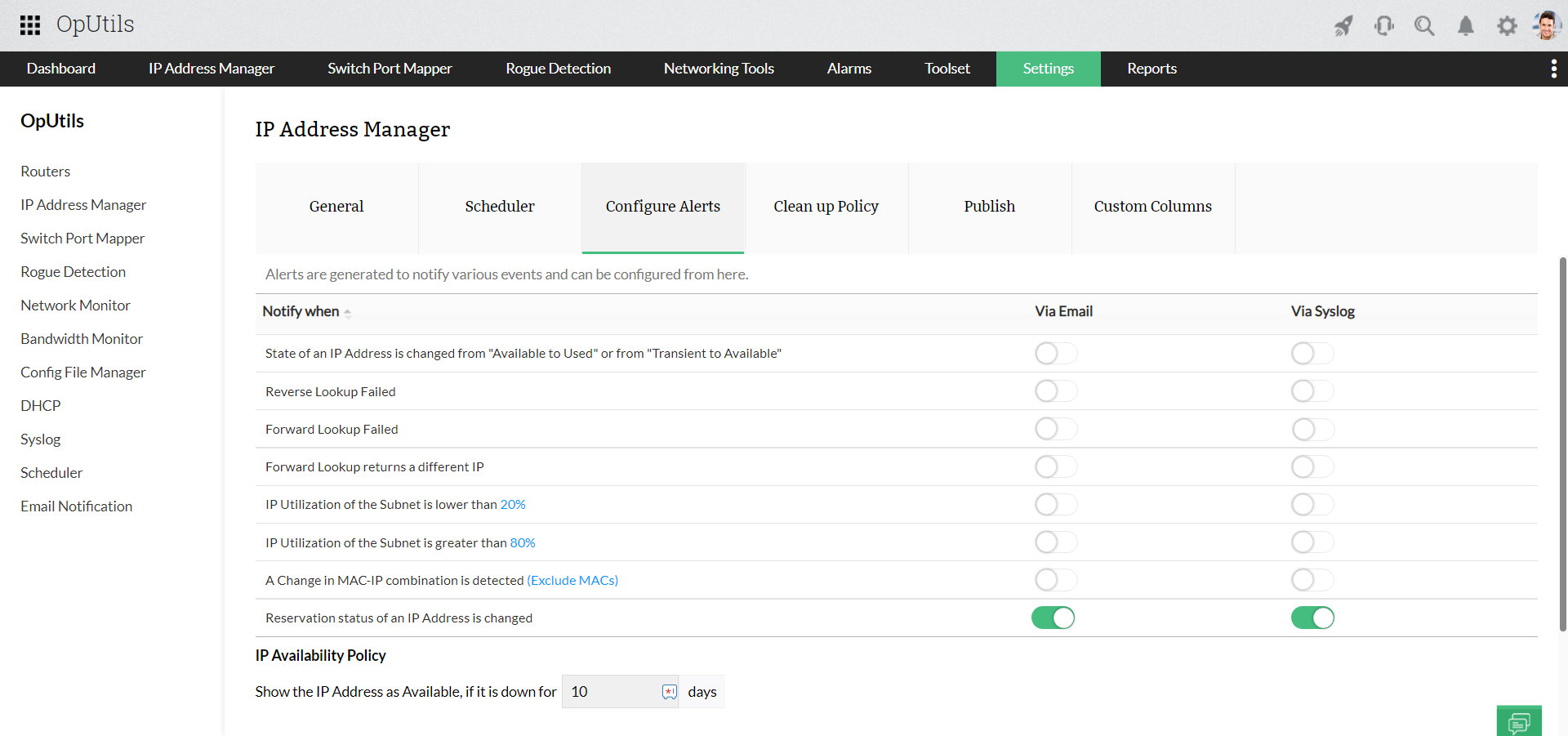Open Routers in the sidebar
Image resolution: width=1568 pixels, height=736 pixels.
tap(46, 172)
